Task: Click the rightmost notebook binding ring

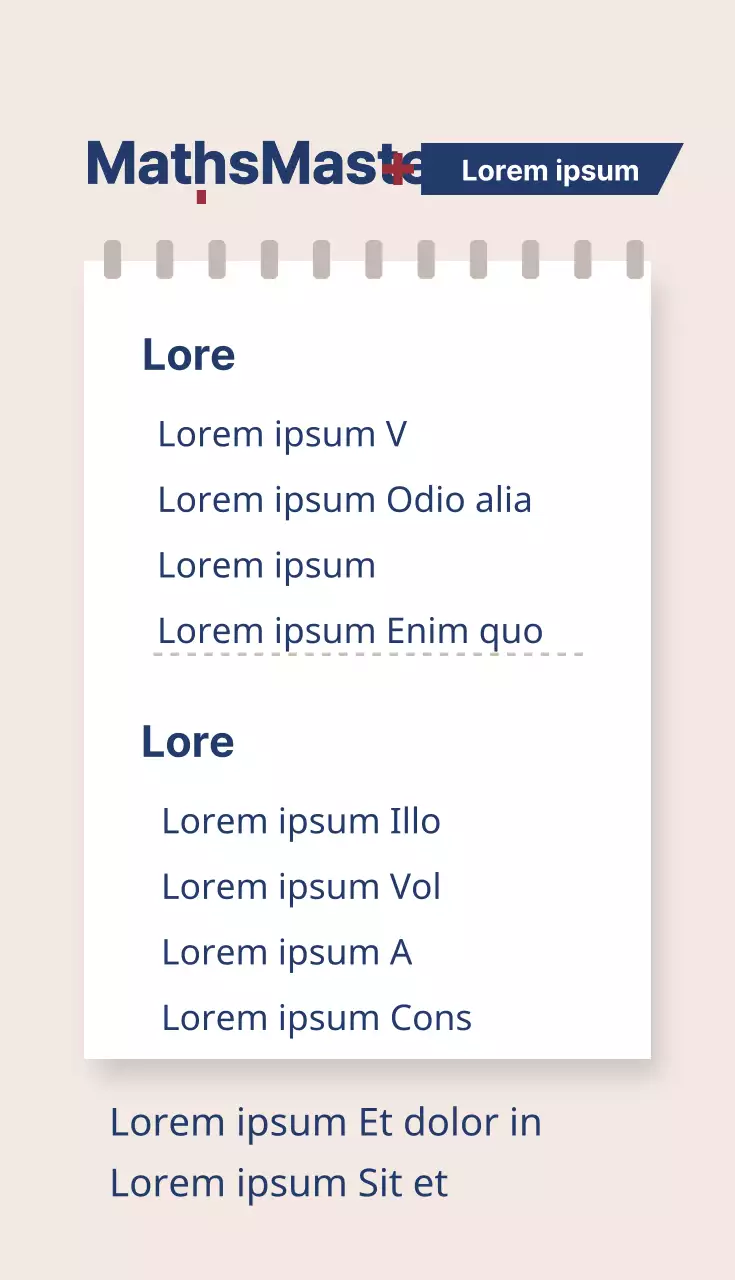Action: [x=634, y=260]
